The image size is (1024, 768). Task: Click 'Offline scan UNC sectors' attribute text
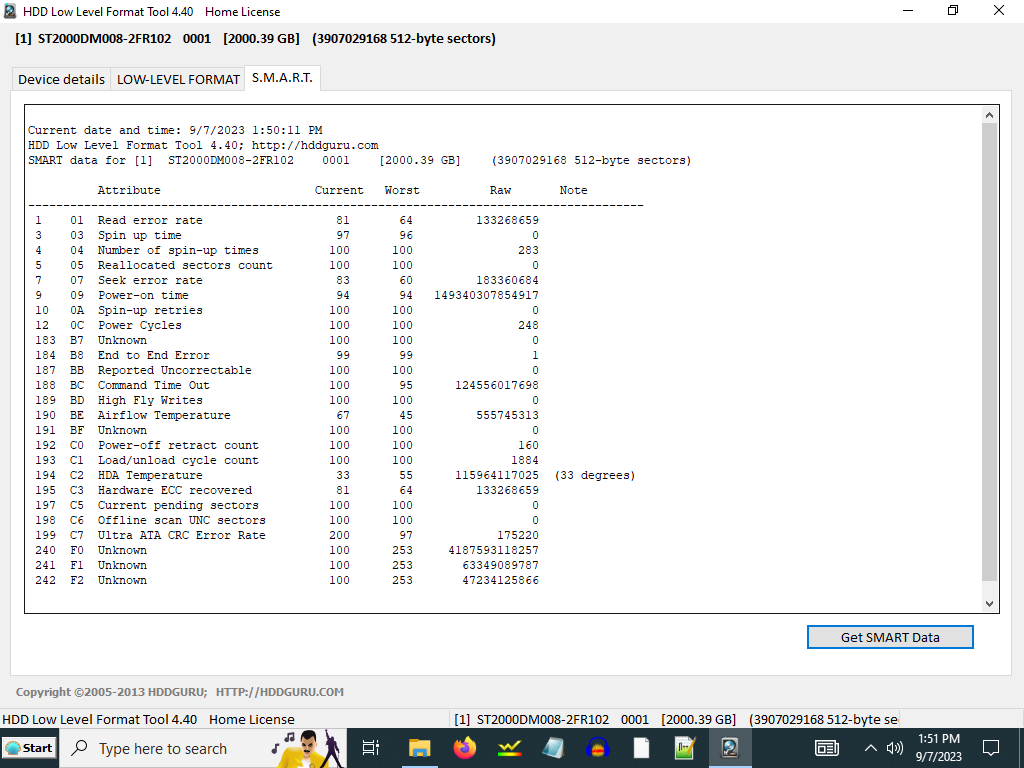[182, 520]
